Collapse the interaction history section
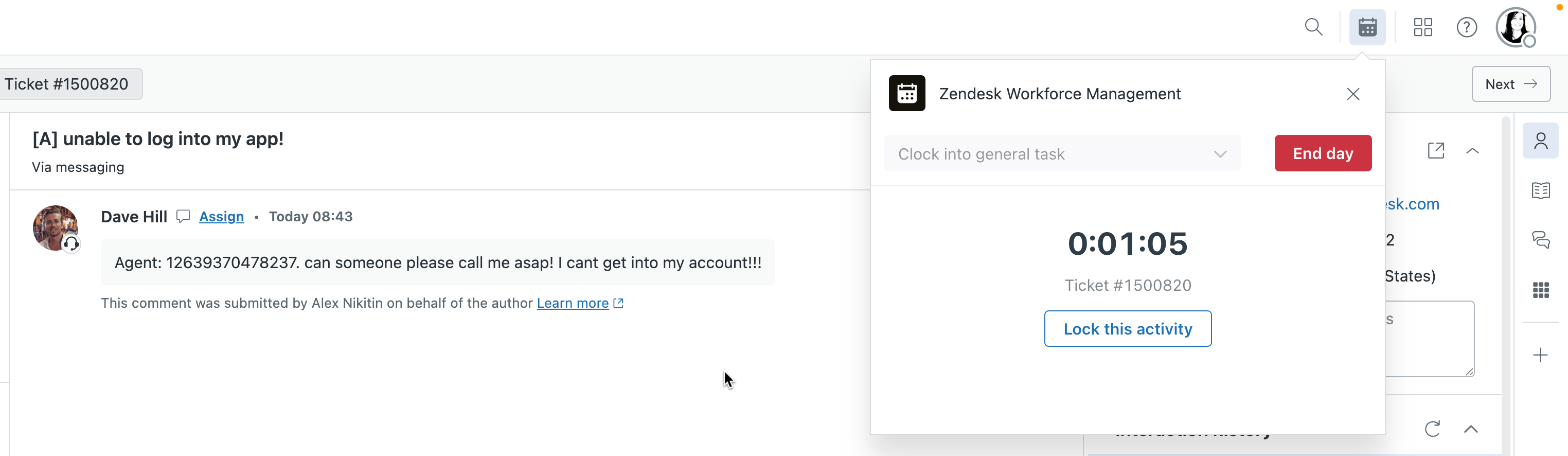Image resolution: width=1568 pixels, height=456 pixels. click(x=1471, y=429)
